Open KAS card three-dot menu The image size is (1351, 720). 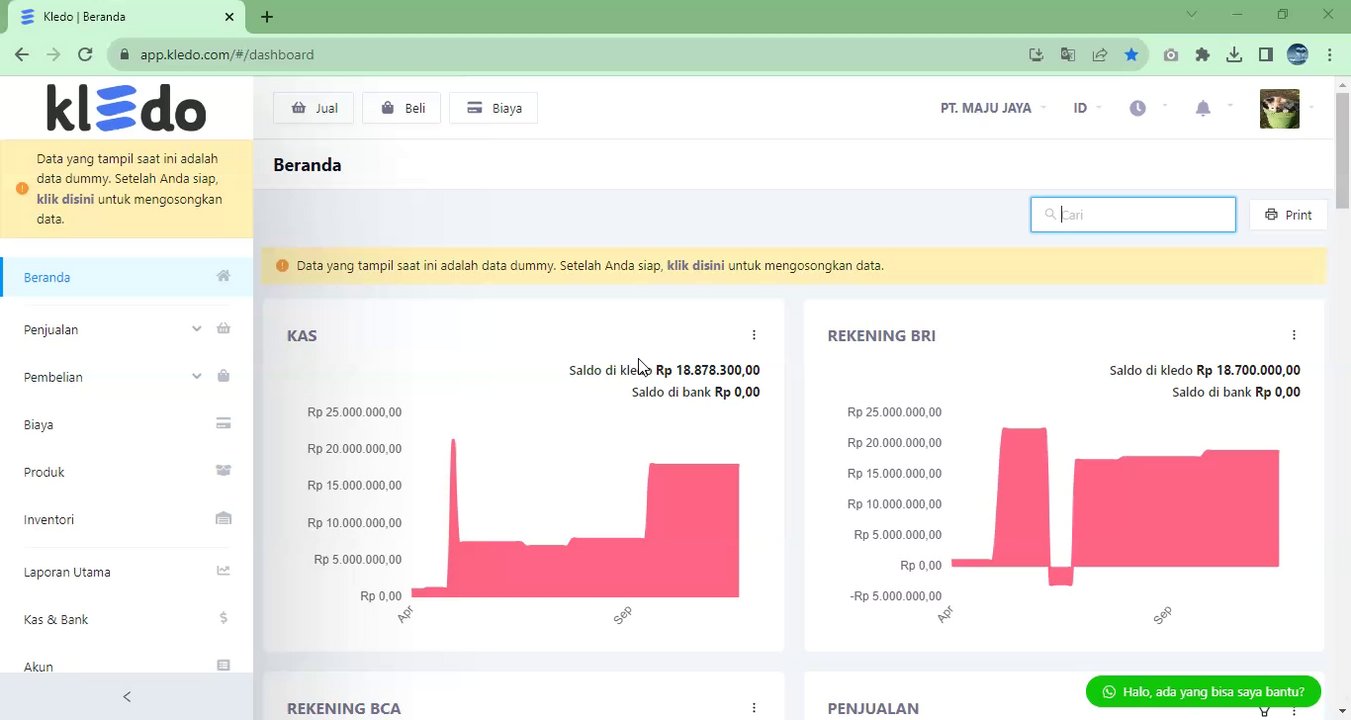point(754,335)
